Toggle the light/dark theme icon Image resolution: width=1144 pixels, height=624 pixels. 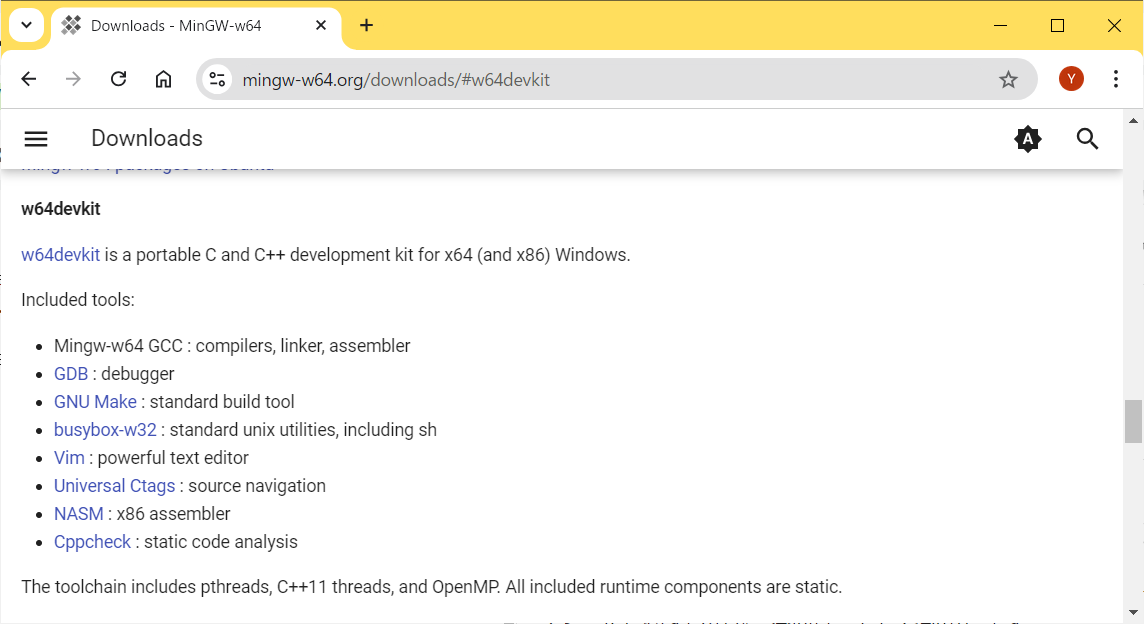coord(1027,139)
